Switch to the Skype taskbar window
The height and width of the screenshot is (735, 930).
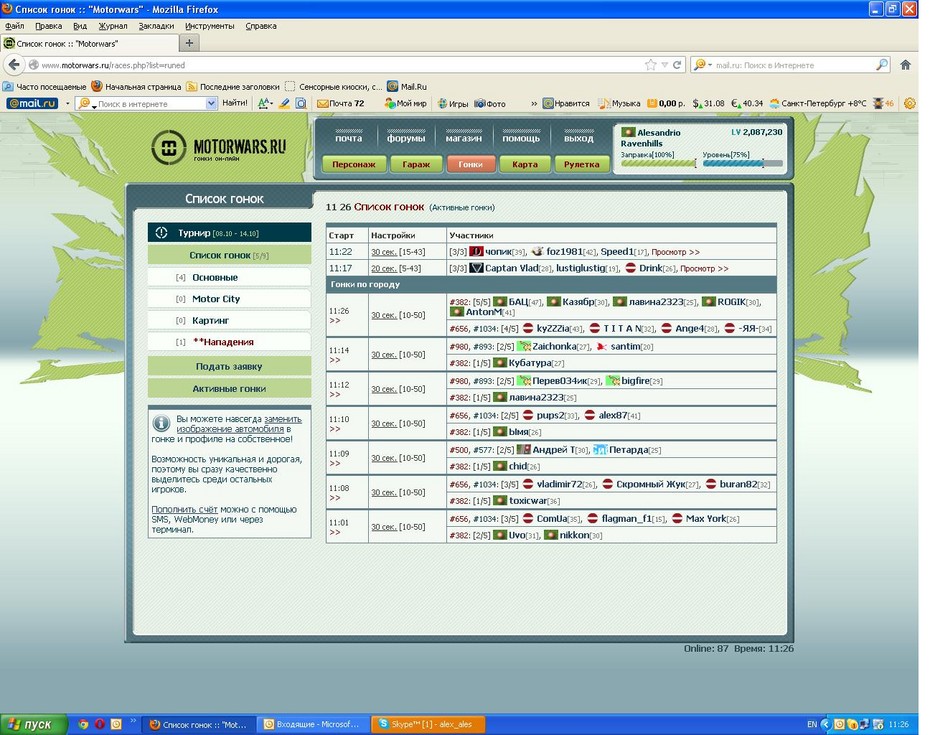pos(428,724)
